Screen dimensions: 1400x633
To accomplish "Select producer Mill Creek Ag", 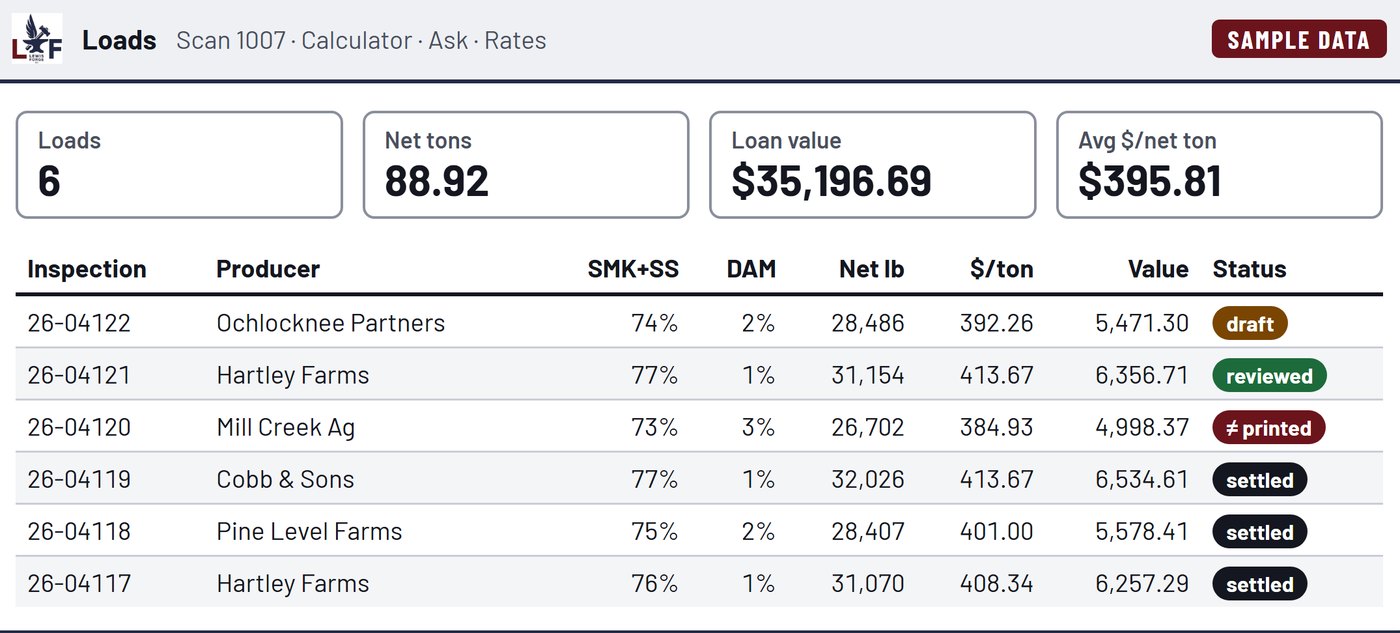I will [286, 427].
